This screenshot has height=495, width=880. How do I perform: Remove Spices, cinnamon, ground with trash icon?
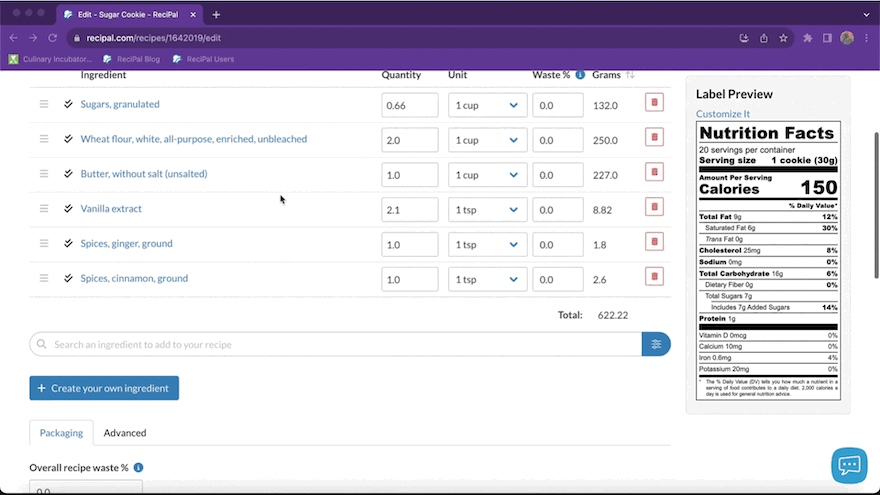point(654,277)
